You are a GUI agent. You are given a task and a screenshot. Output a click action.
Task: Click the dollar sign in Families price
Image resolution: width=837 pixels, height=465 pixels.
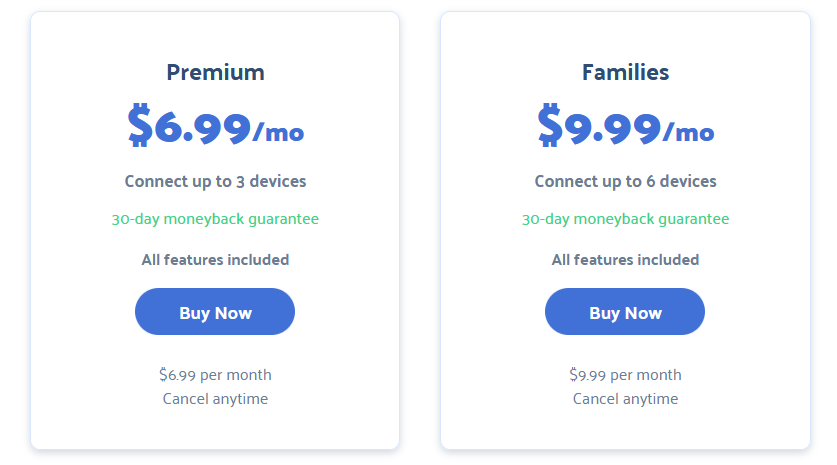(550, 125)
